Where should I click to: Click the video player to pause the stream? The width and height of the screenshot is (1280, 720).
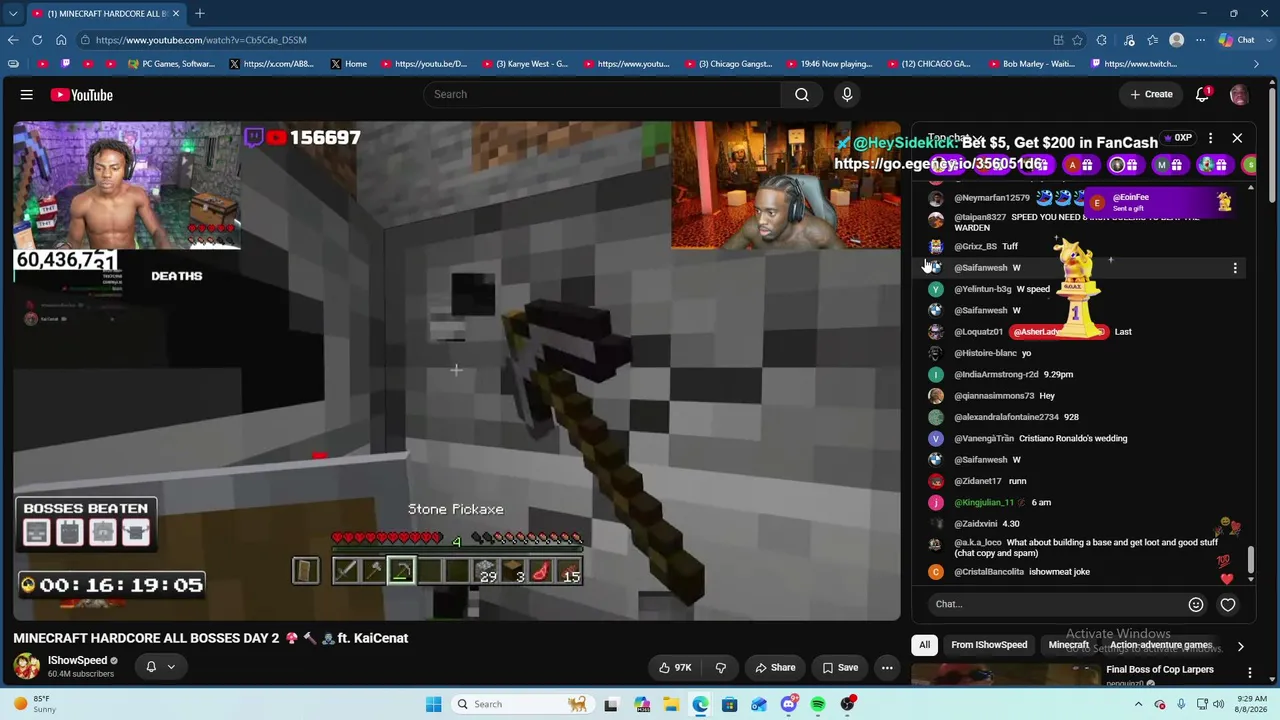tap(457, 371)
